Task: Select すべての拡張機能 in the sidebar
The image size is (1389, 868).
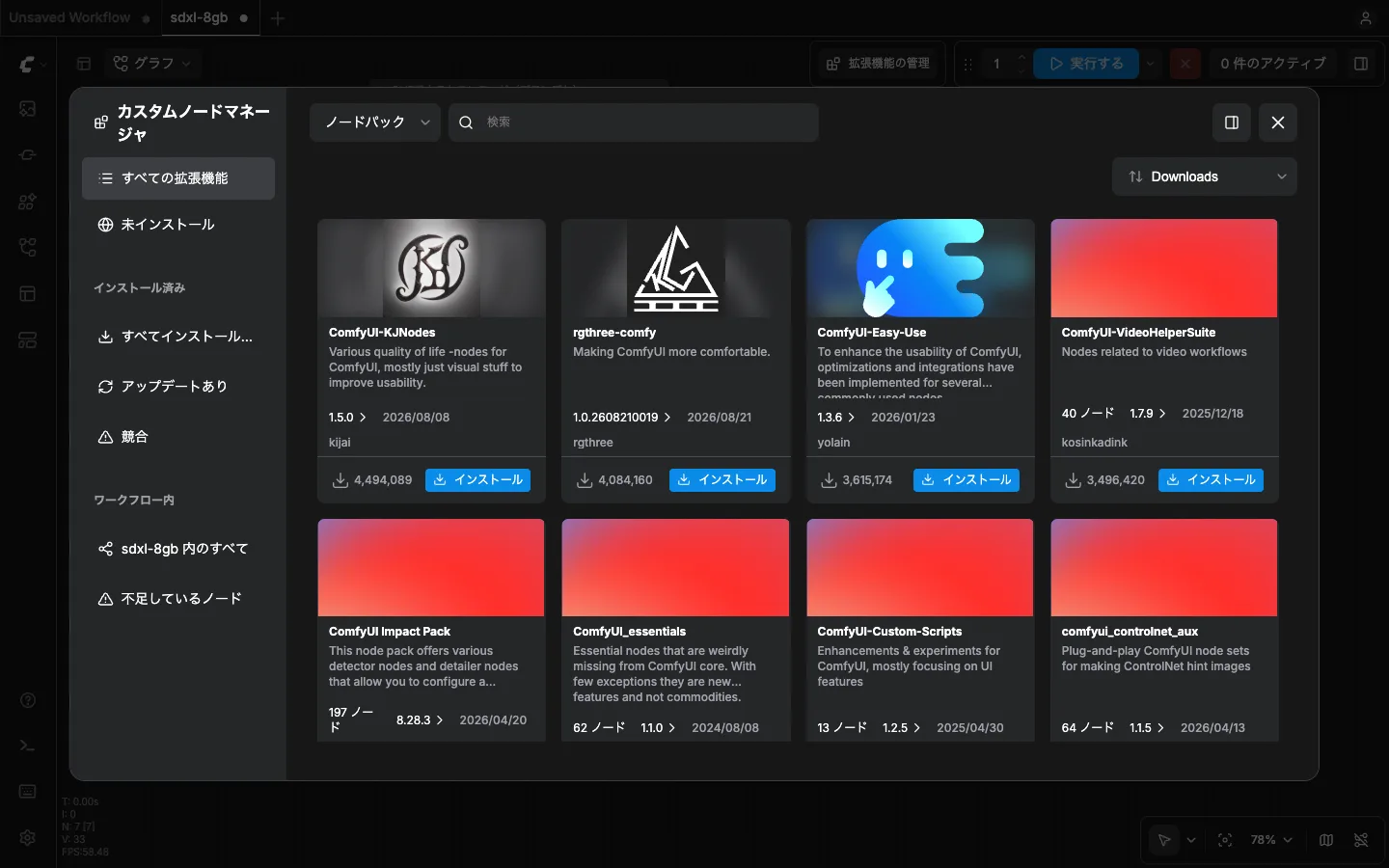Action: pos(178,178)
